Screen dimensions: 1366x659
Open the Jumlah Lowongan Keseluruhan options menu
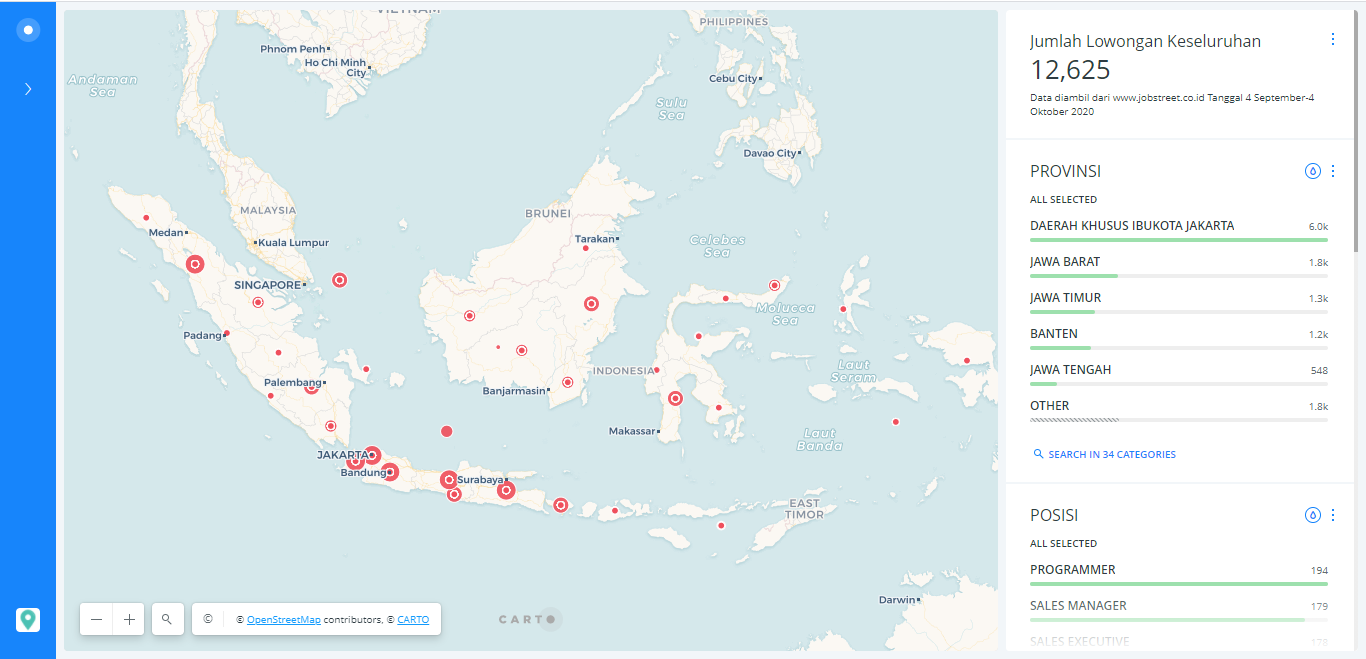1333,39
